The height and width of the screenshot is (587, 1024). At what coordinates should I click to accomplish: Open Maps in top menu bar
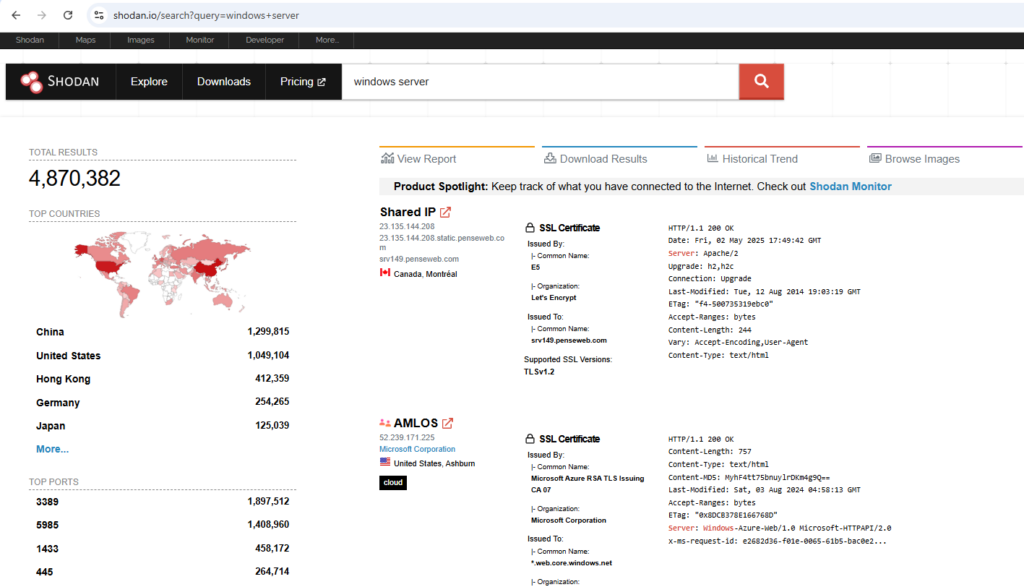86,40
